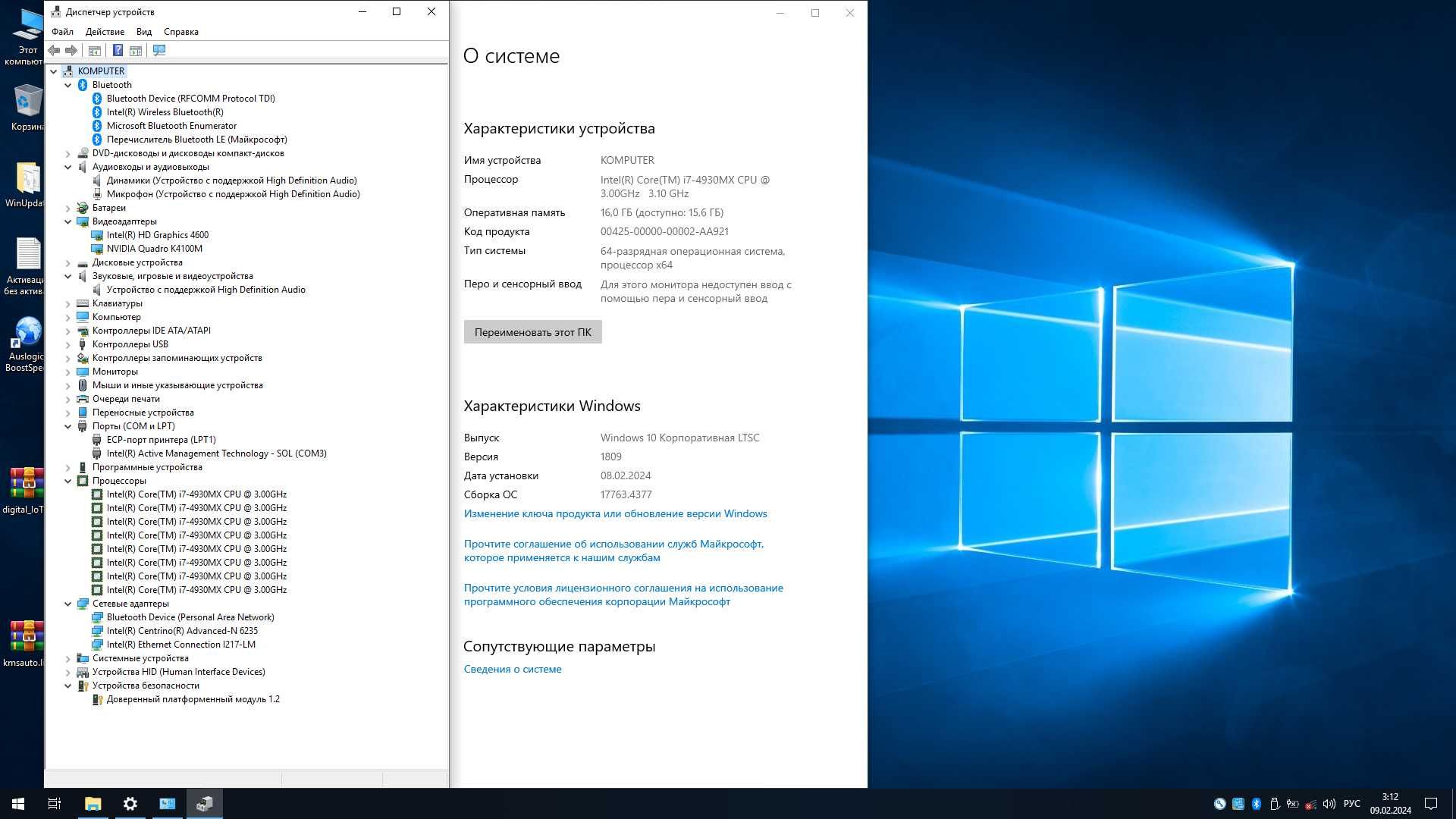Click the Forward arrow in Device Manager toolbar
The height and width of the screenshot is (819, 1456).
point(71,50)
